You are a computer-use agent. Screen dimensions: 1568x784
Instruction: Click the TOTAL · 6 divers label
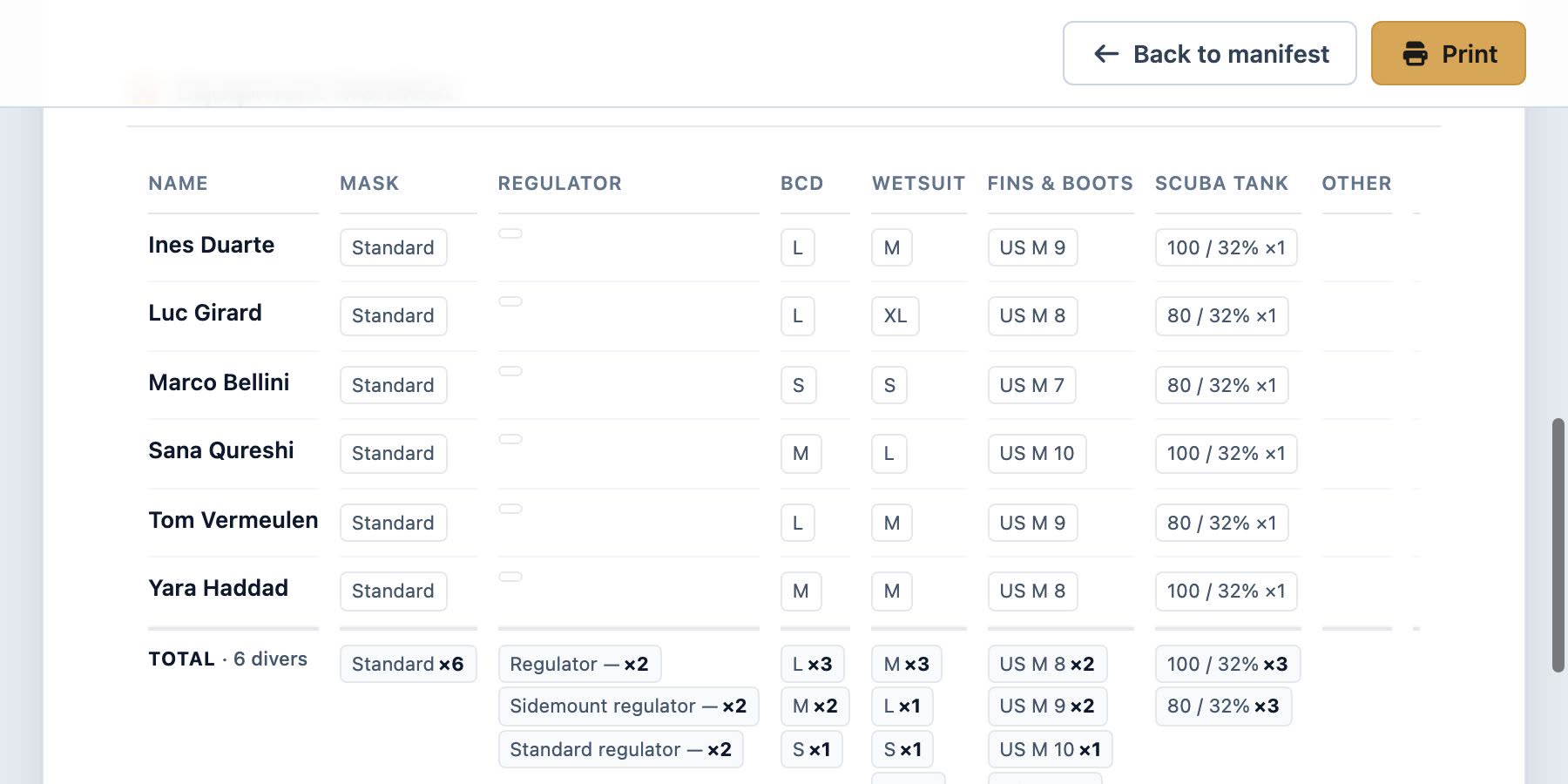(x=227, y=659)
